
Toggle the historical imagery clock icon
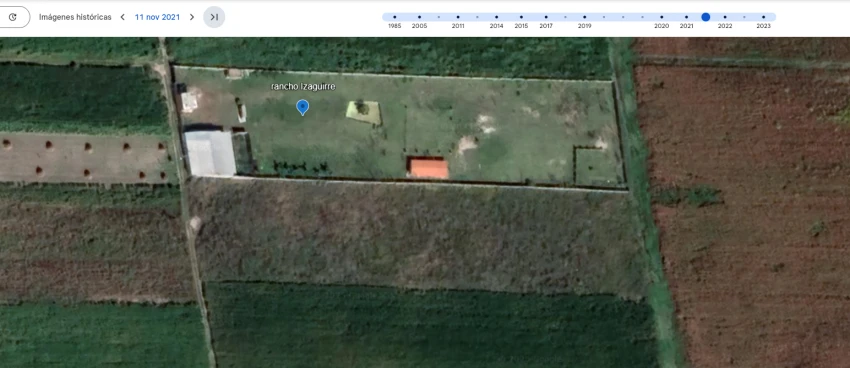tap(12, 17)
